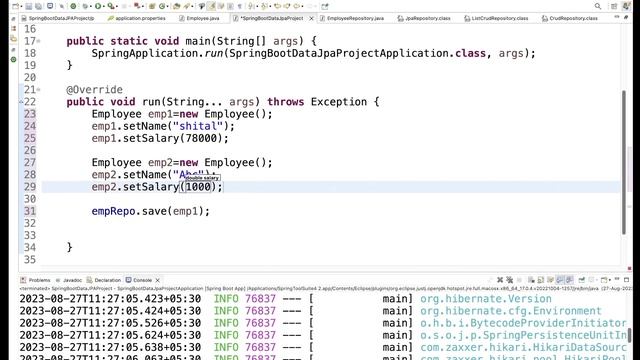The width and height of the screenshot is (640, 360).
Task: Switch to ListCrudRepository.class tab
Action: pos(496,18)
